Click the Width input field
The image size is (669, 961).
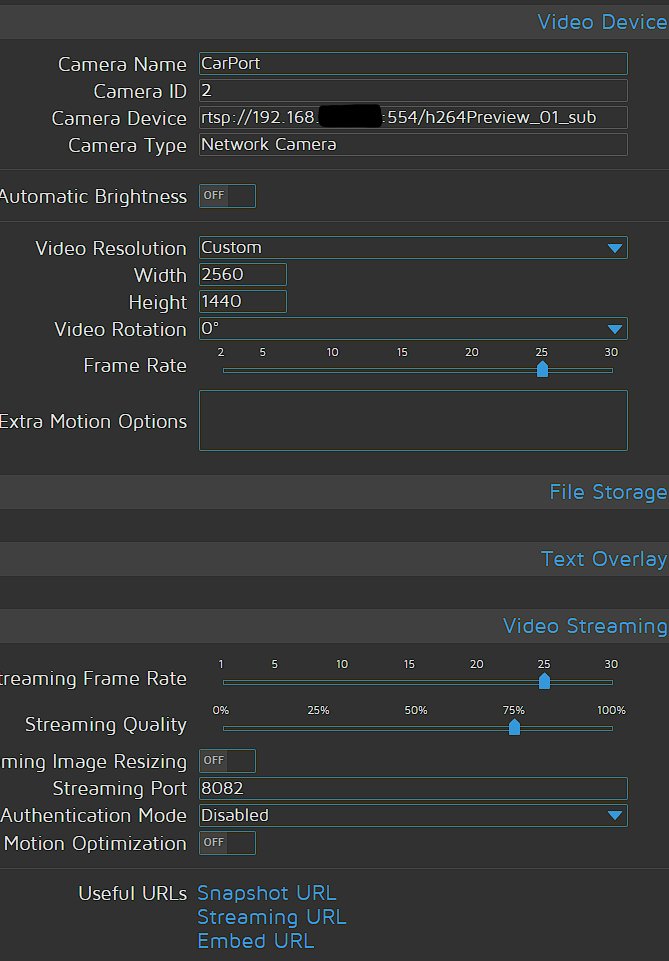243,275
